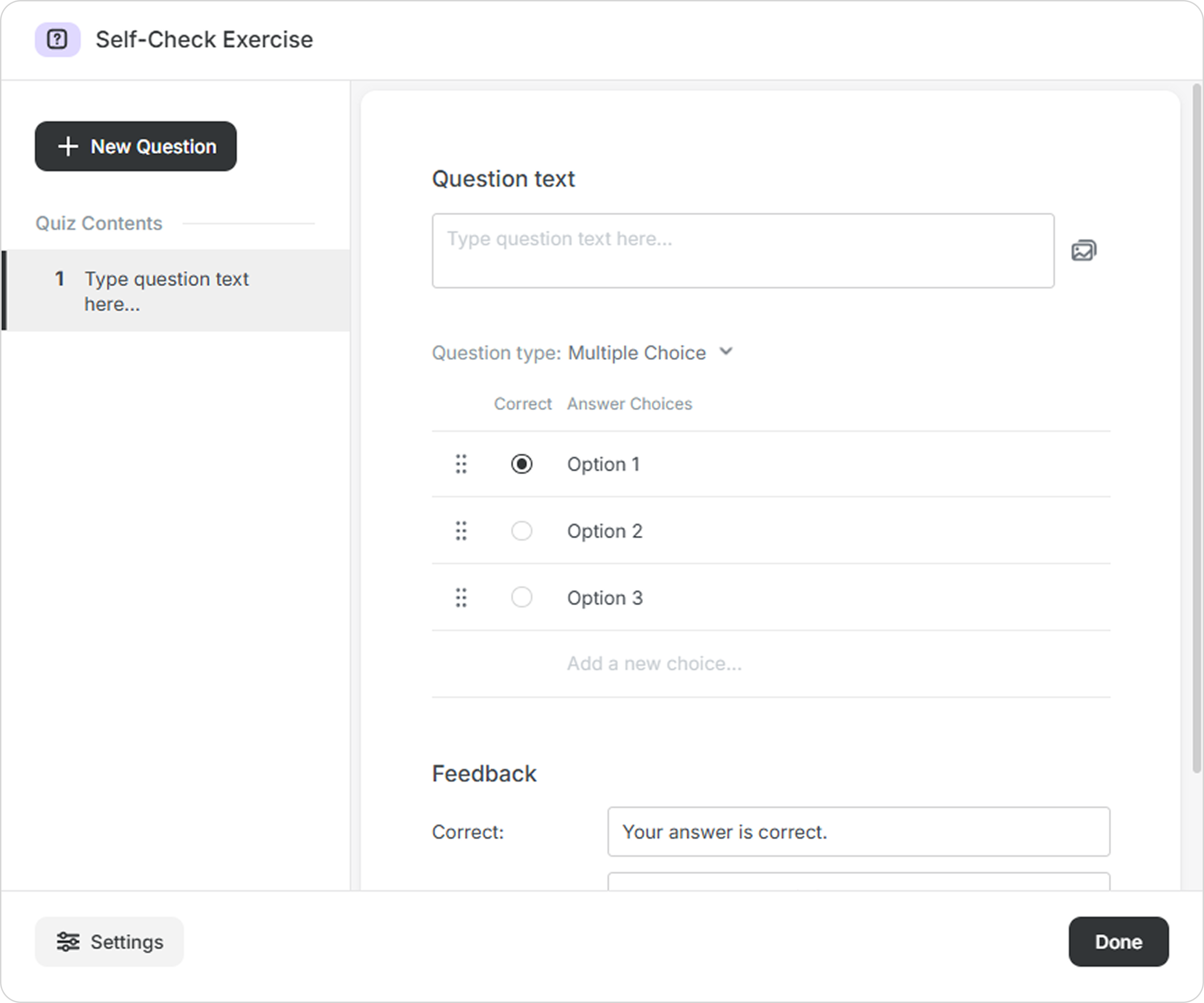Grab the drag handle for Option 3

pos(461,597)
